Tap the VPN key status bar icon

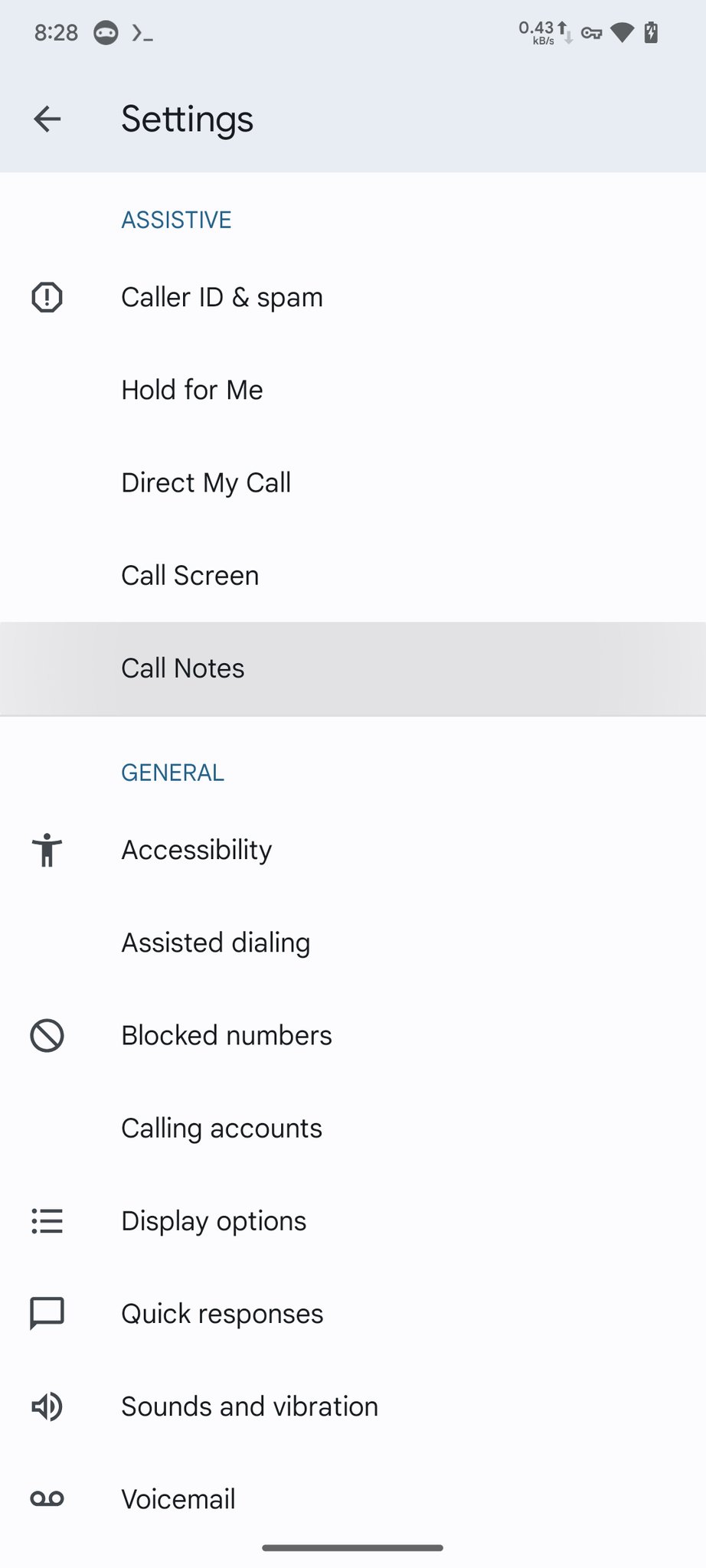point(591,33)
